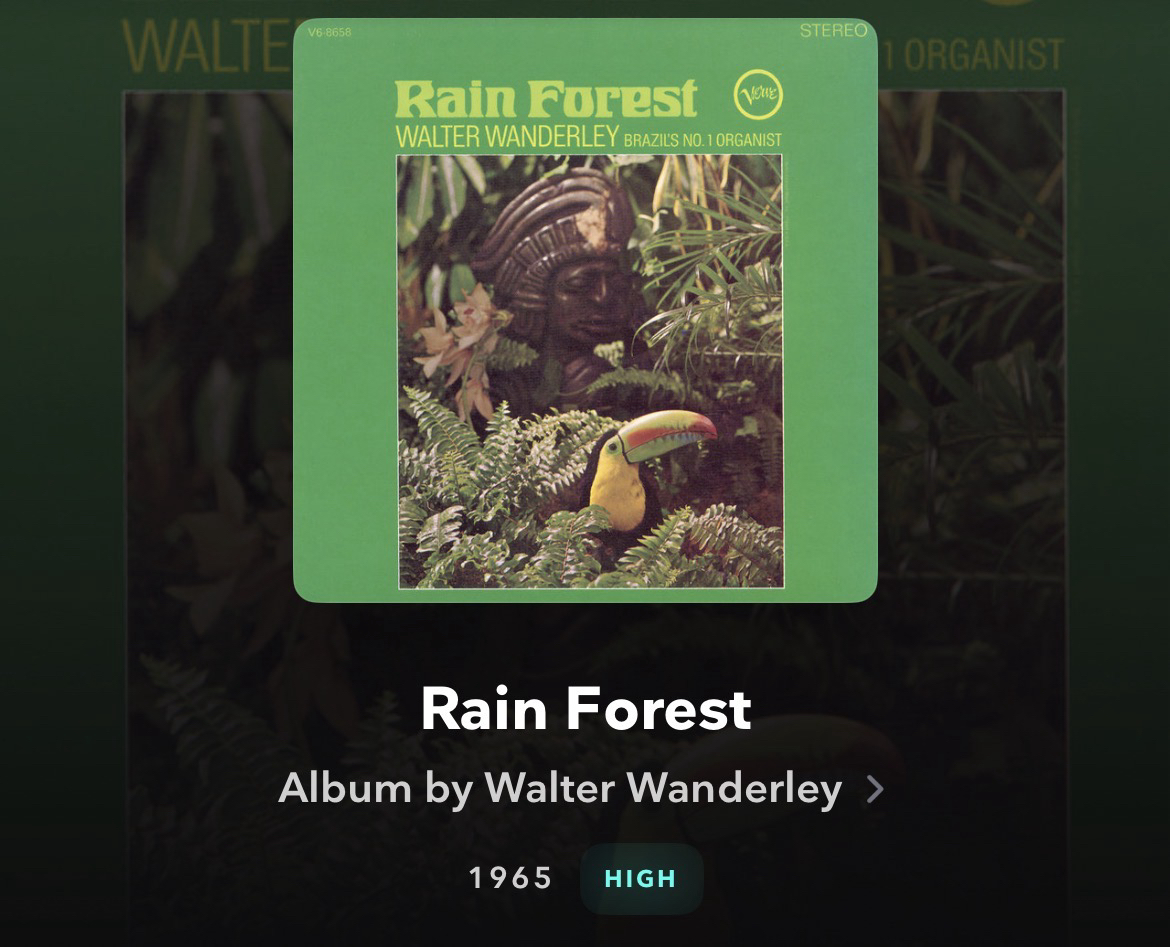Viewport: 1170px width, 947px height.
Task: Select the 1965 release year label
Action: [x=511, y=878]
